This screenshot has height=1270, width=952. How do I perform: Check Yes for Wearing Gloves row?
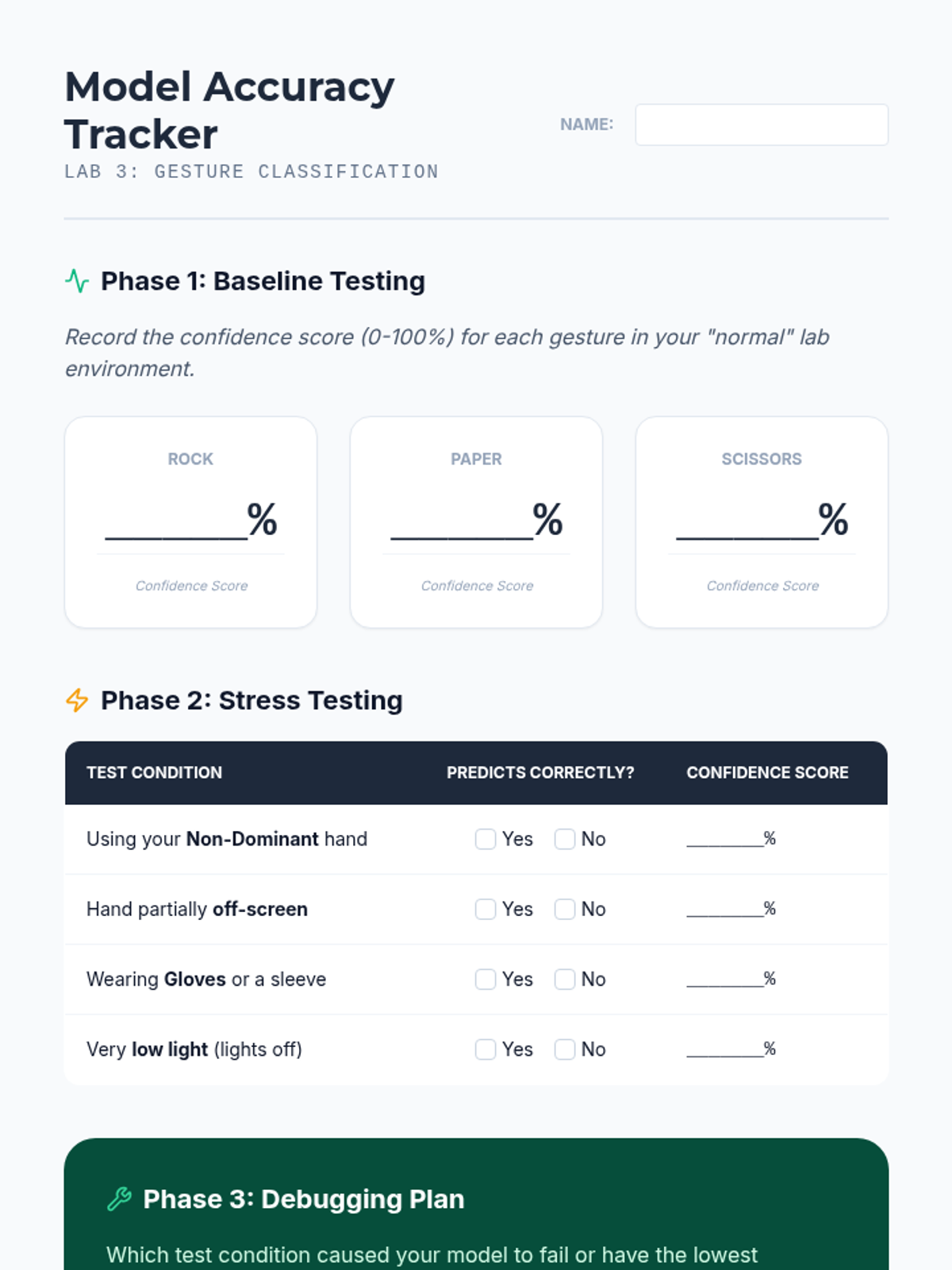pyautogui.click(x=486, y=979)
